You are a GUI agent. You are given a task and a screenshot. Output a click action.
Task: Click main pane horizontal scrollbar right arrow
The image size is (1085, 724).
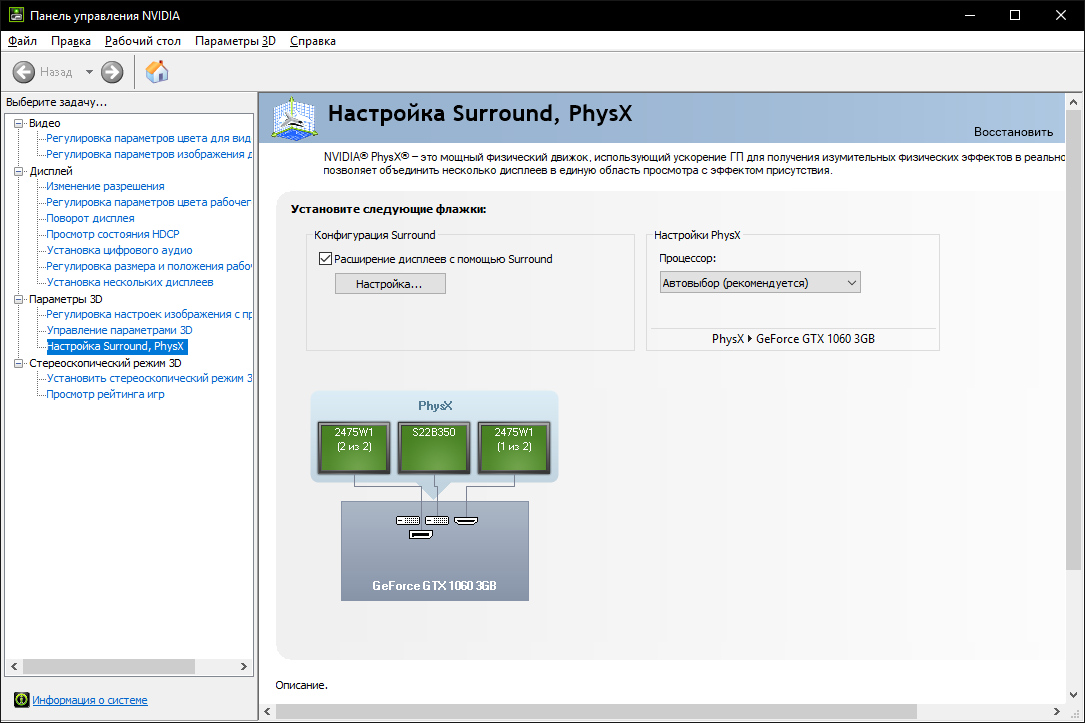coord(1057,712)
